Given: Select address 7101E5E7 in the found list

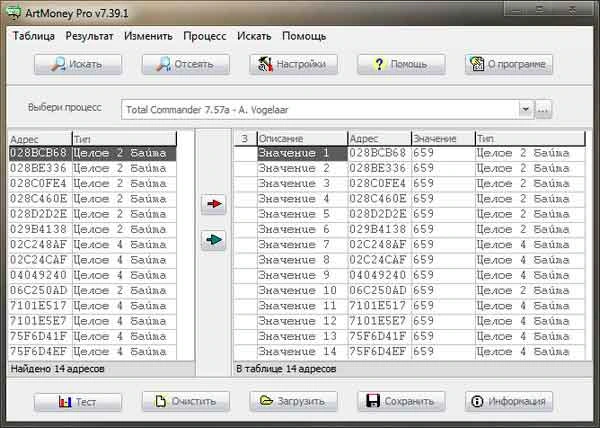Looking at the screenshot, I should [39, 321].
